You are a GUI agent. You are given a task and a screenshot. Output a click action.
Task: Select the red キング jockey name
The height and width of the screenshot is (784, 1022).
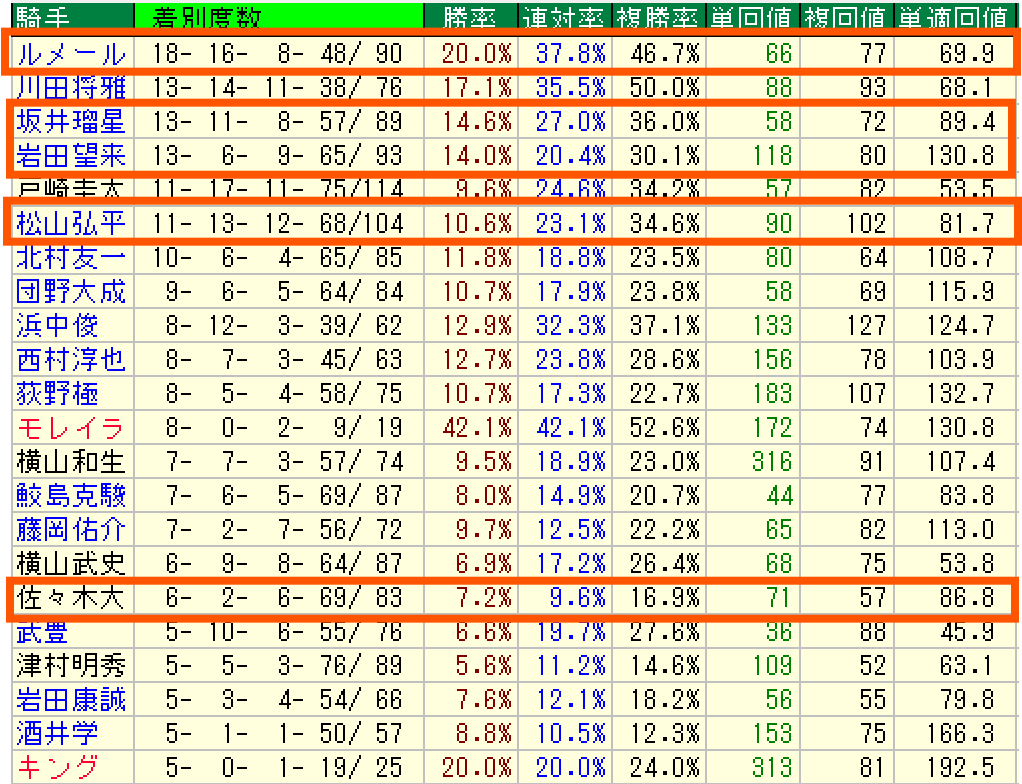point(57,768)
